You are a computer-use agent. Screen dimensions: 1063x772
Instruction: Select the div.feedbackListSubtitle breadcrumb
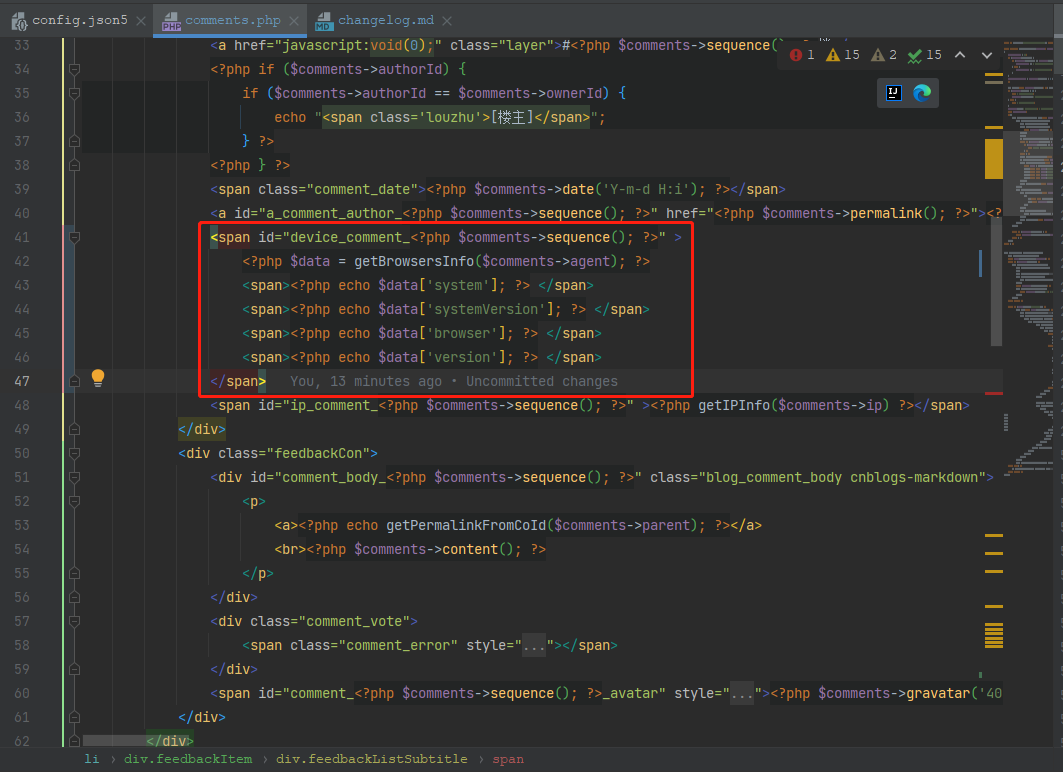(372, 759)
